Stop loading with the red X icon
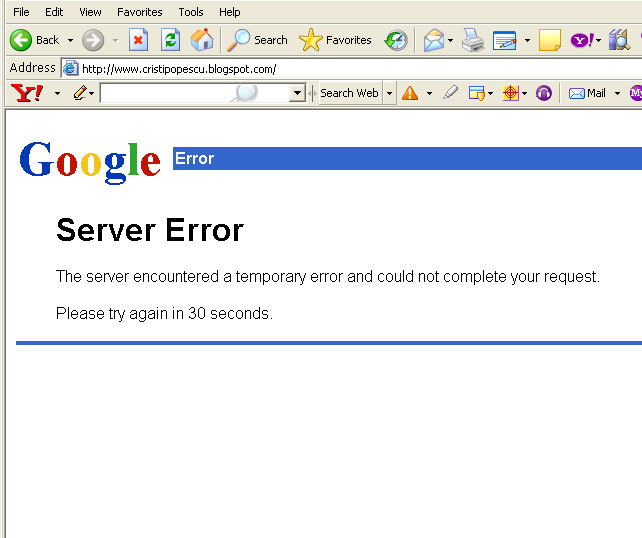Viewport: 642px width, 538px height. click(138, 40)
